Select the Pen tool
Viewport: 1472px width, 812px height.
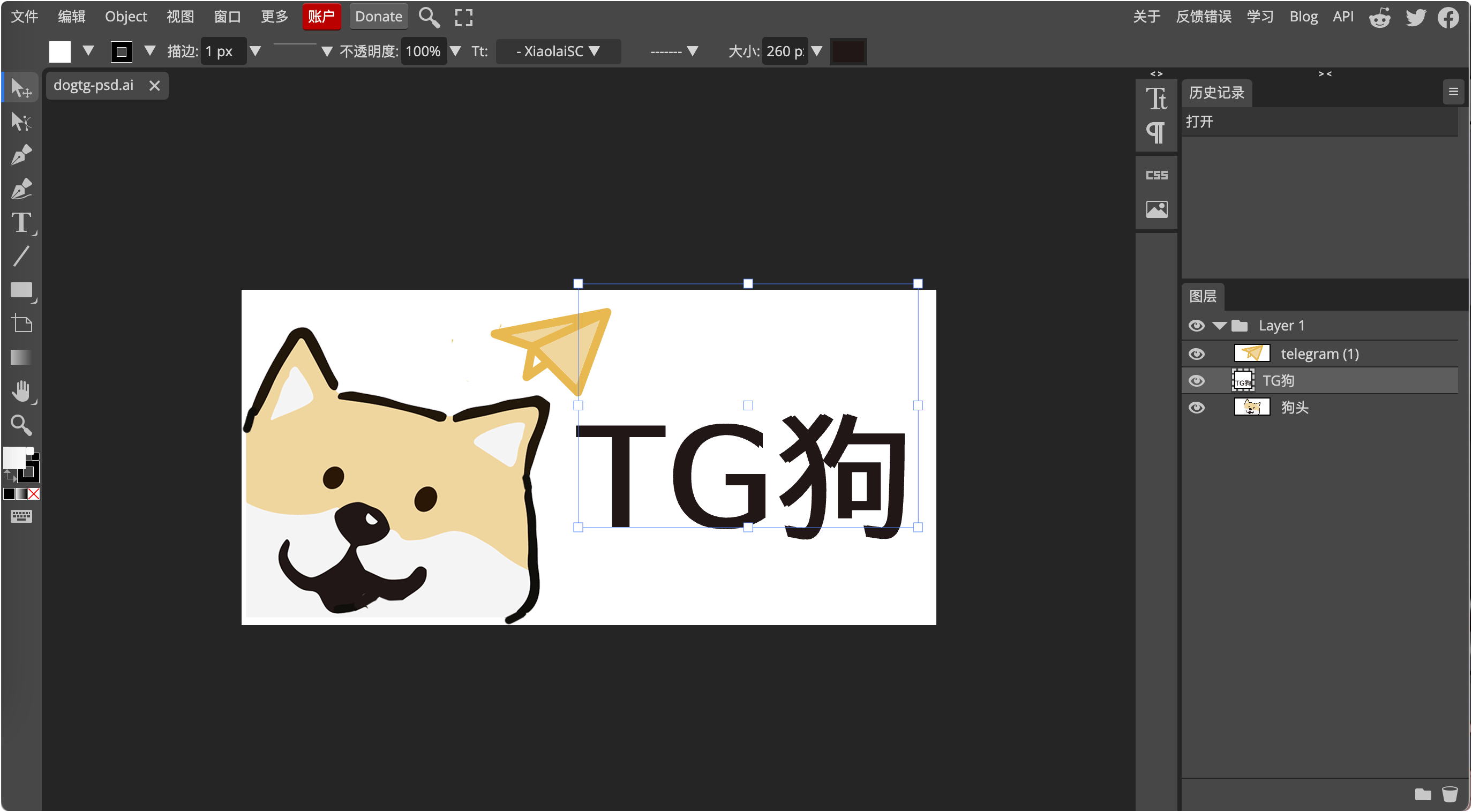pos(21,155)
